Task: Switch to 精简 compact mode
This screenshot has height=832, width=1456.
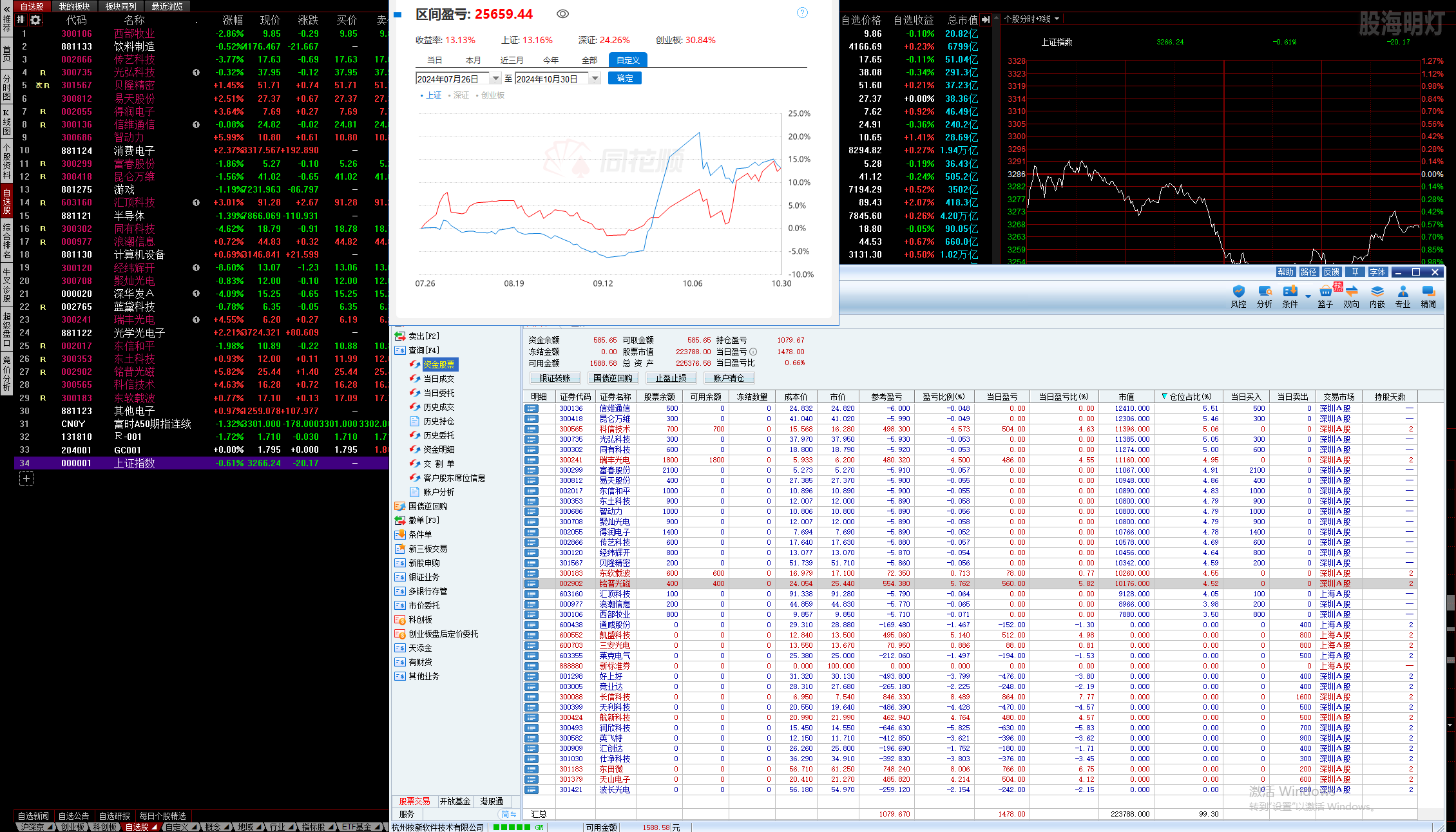Action: pos(1428,297)
